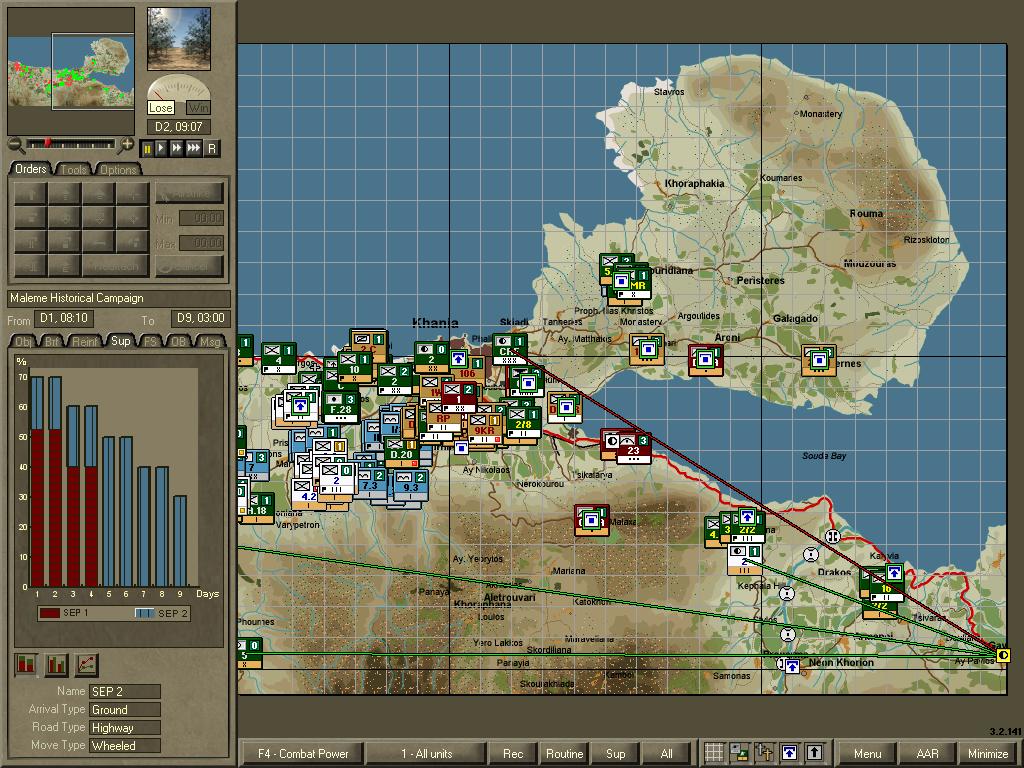The height and width of the screenshot is (768, 1024).
Task: Select the Sup supply tab
Action: [x=120, y=341]
